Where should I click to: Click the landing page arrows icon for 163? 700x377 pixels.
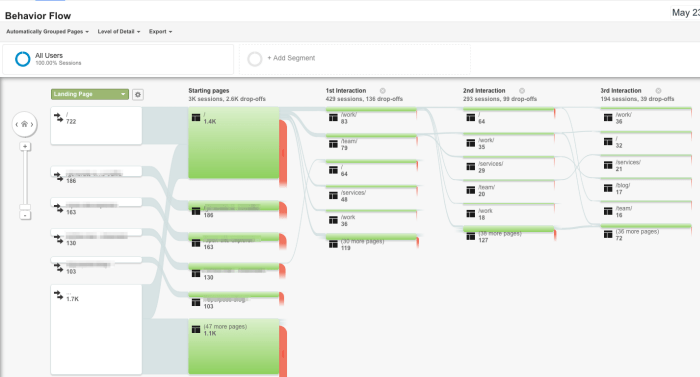[58, 208]
